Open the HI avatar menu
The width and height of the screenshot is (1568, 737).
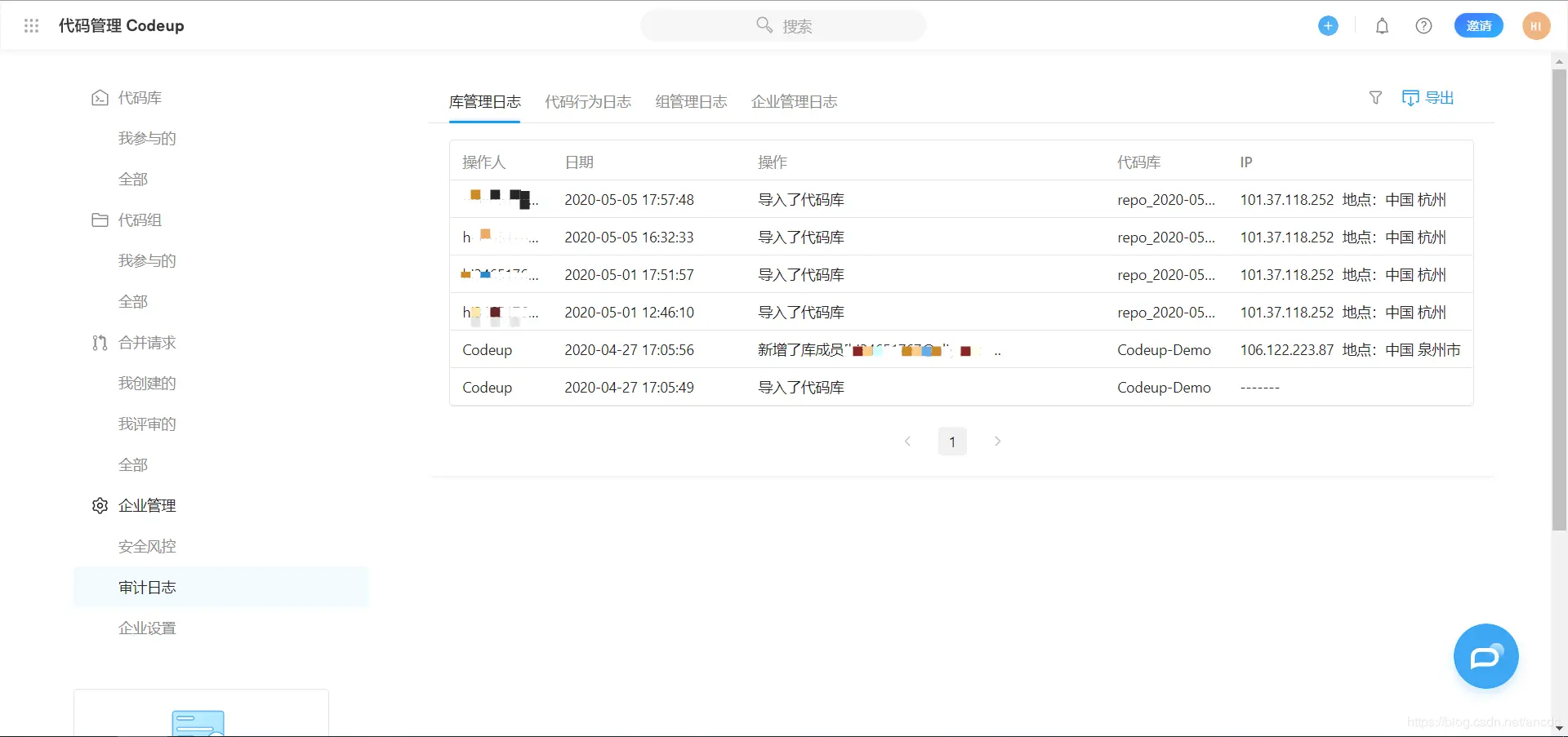1536,25
